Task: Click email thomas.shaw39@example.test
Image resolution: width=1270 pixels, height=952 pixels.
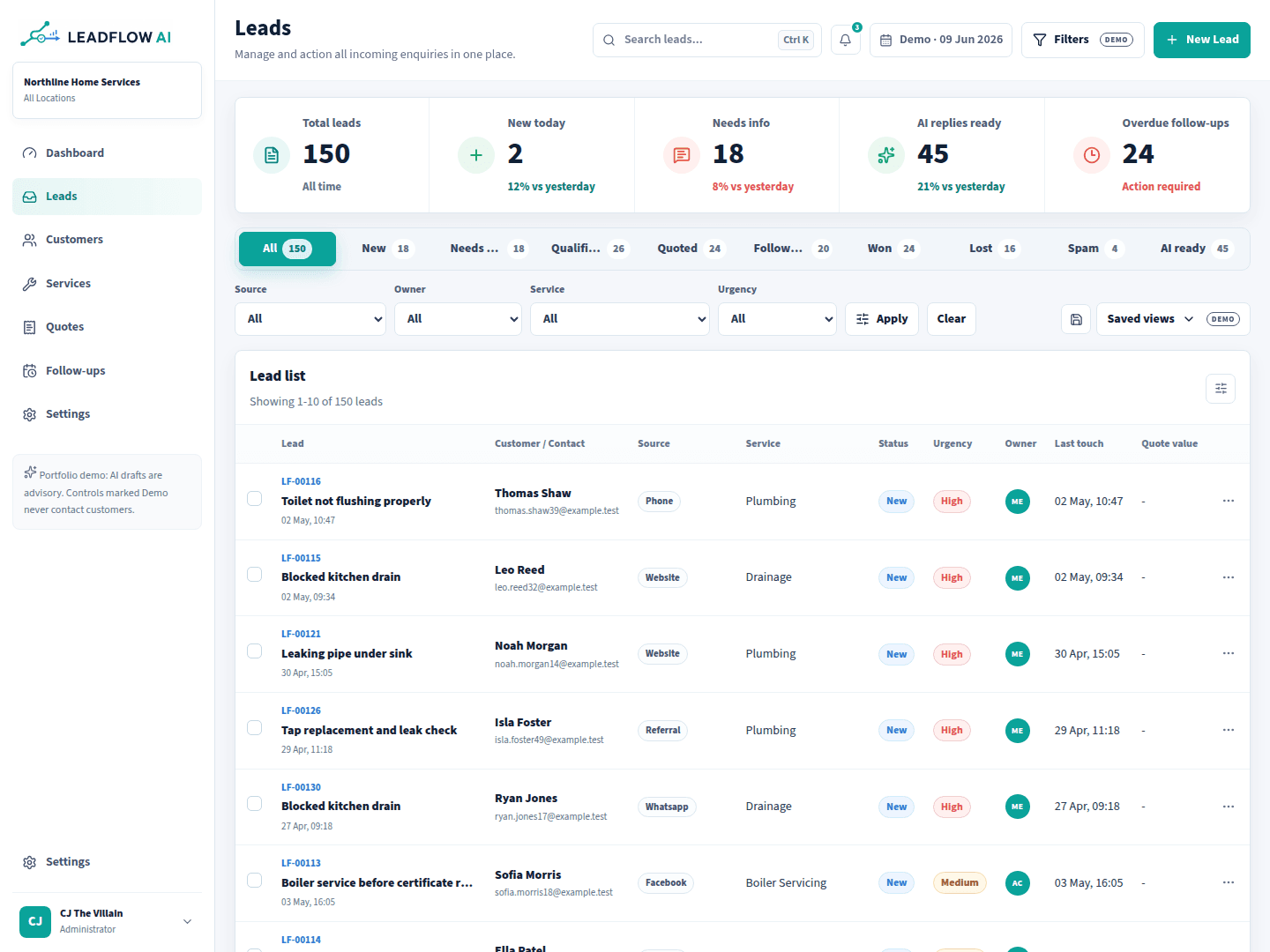Action: pyautogui.click(x=557, y=510)
